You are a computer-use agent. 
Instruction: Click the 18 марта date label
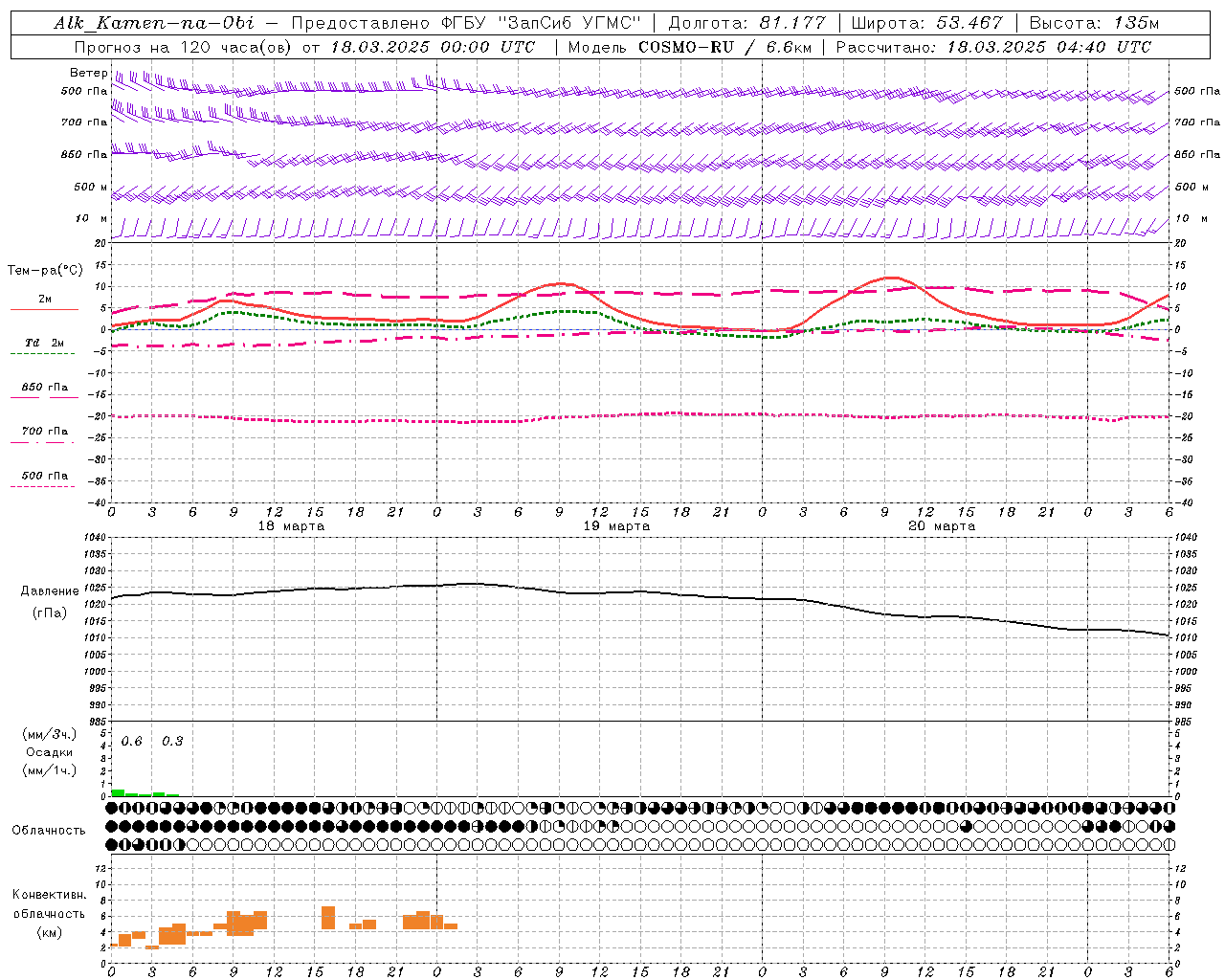point(291,526)
